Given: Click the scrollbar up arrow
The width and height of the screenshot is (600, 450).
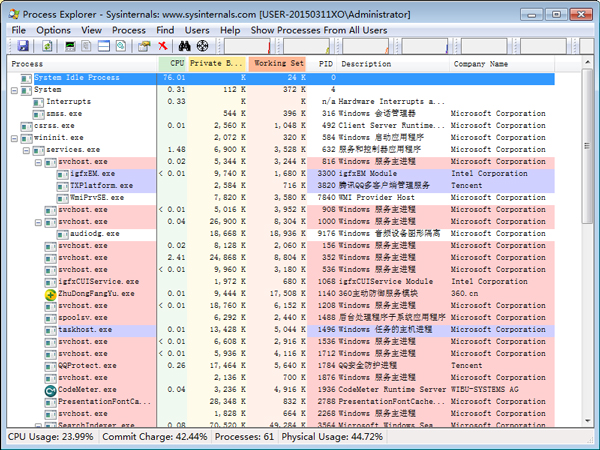Looking at the screenshot, I should (587, 62).
